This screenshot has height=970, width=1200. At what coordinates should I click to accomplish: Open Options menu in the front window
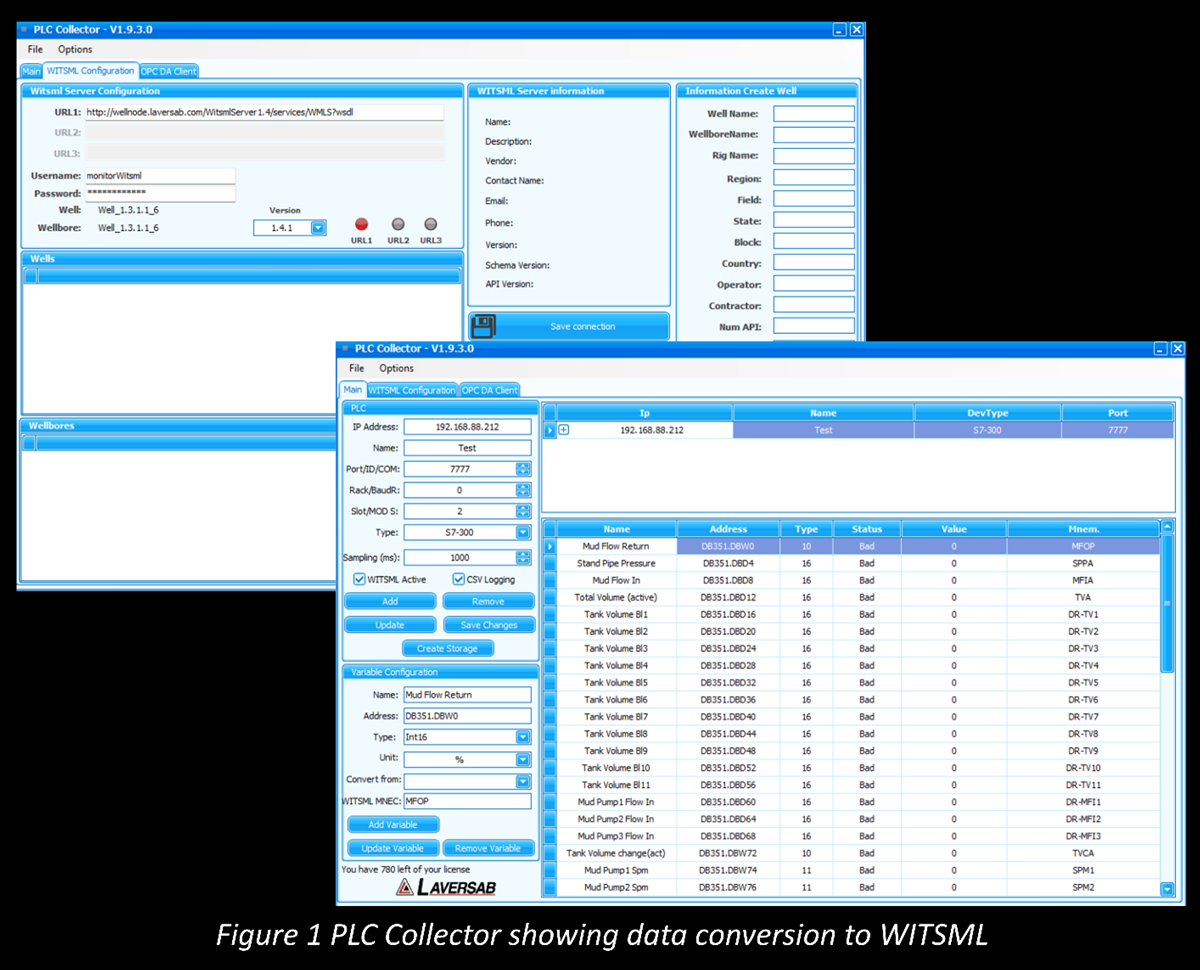pyautogui.click(x=396, y=368)
